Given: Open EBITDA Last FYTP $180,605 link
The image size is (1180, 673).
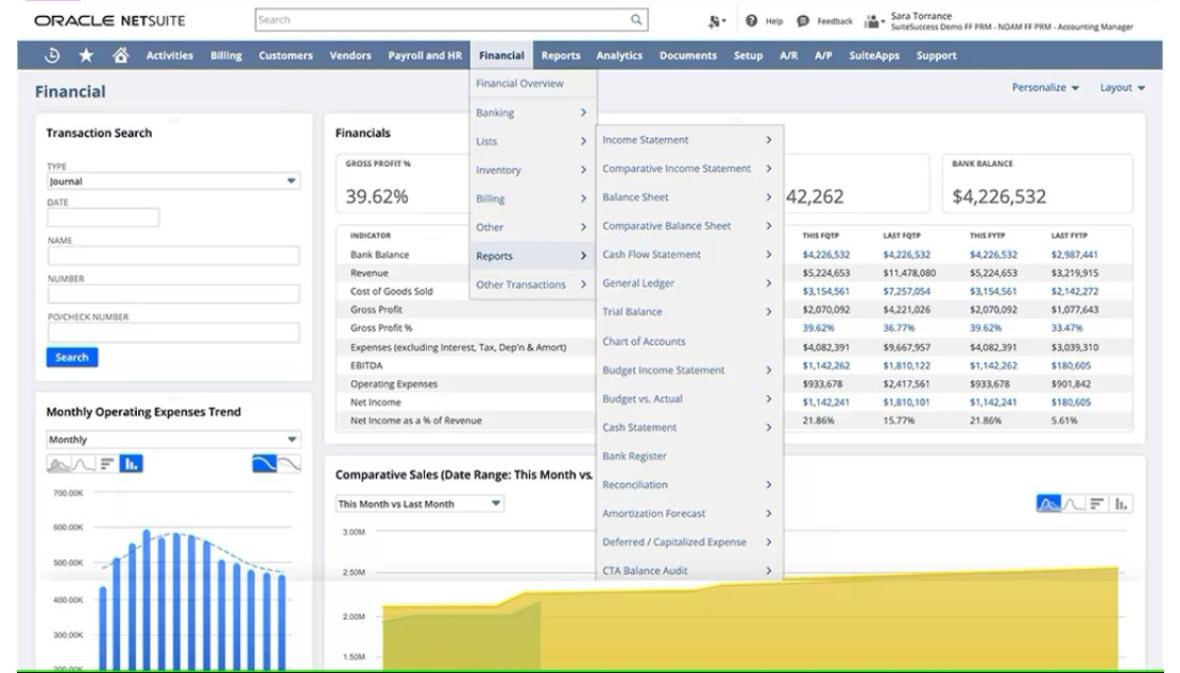Looking at the screenshot, I should click(1070, 365).
